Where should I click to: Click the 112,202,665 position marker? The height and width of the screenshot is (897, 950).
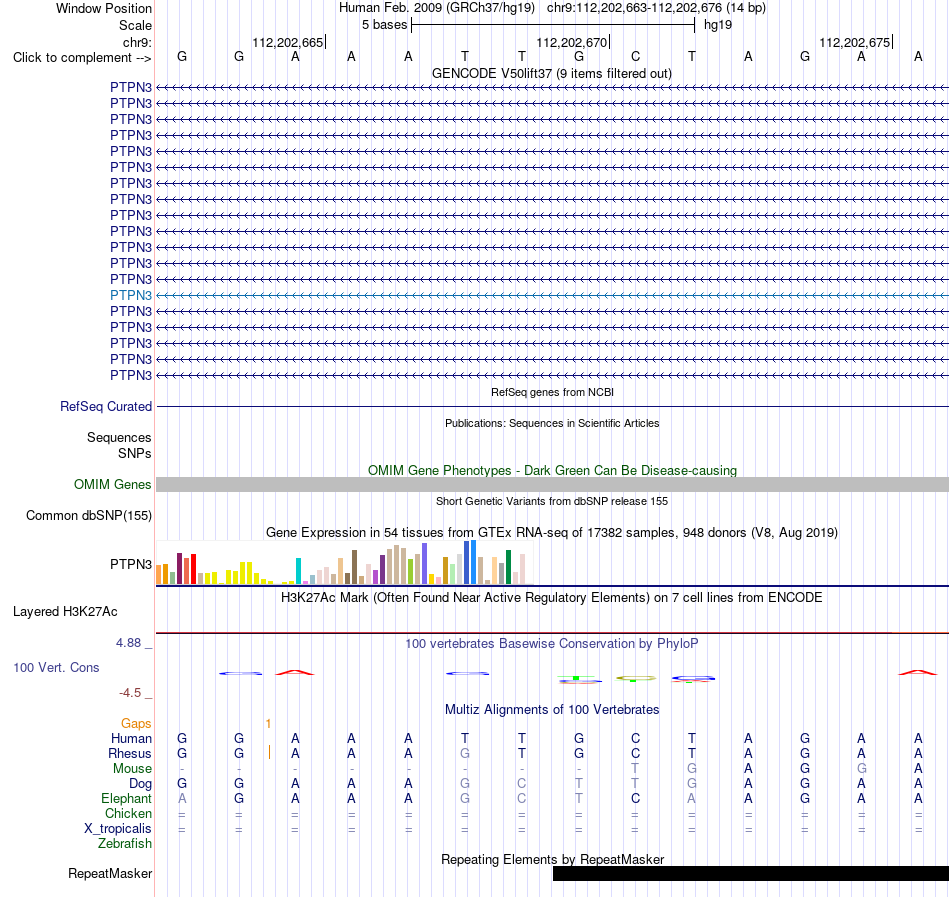288,42
